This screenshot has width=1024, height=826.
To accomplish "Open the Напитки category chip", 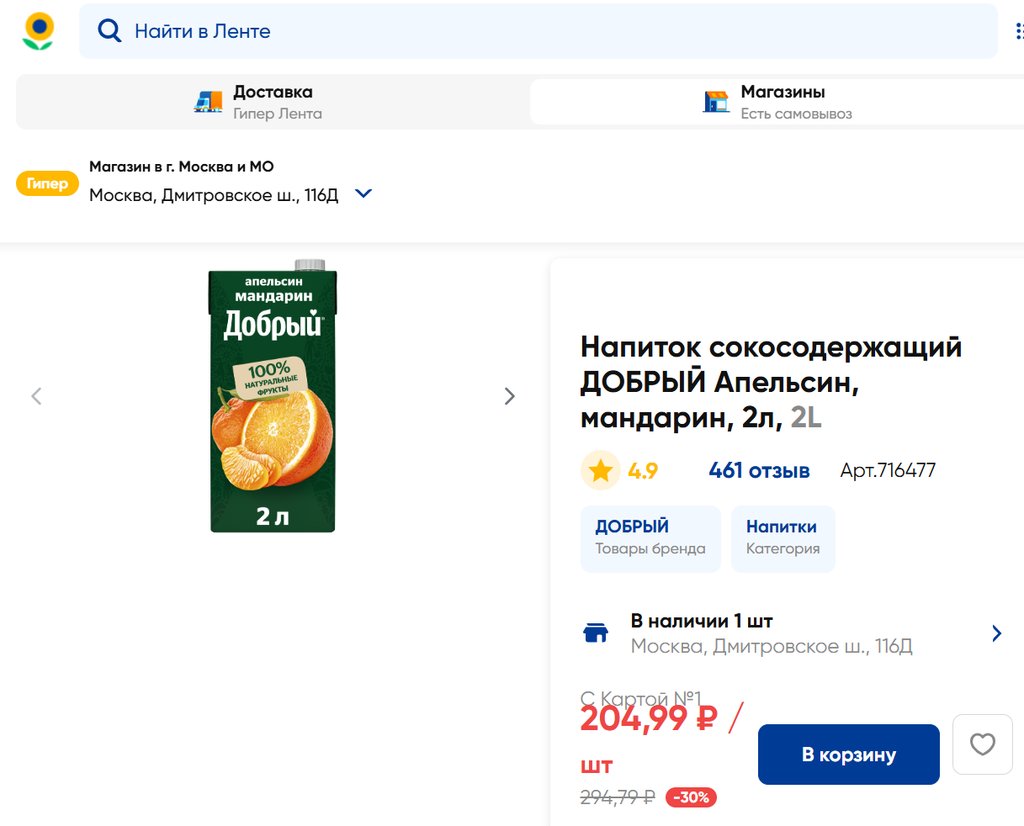I will (x=782, y=538).
